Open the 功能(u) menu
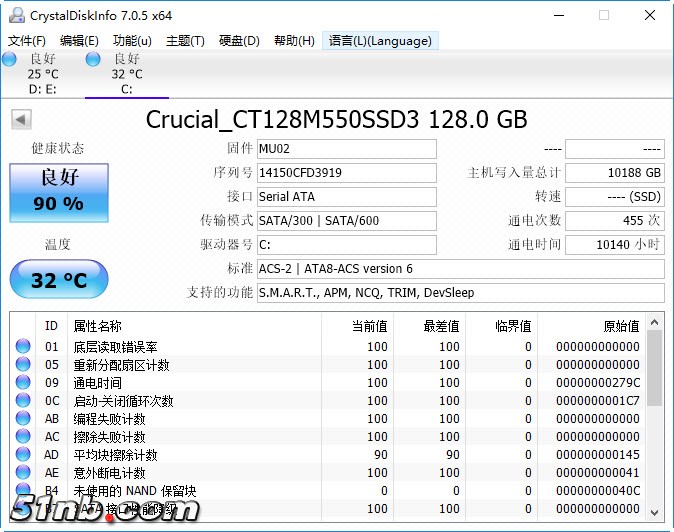Image resolution: width=674 pixels, height=532 pixels. 132,41
